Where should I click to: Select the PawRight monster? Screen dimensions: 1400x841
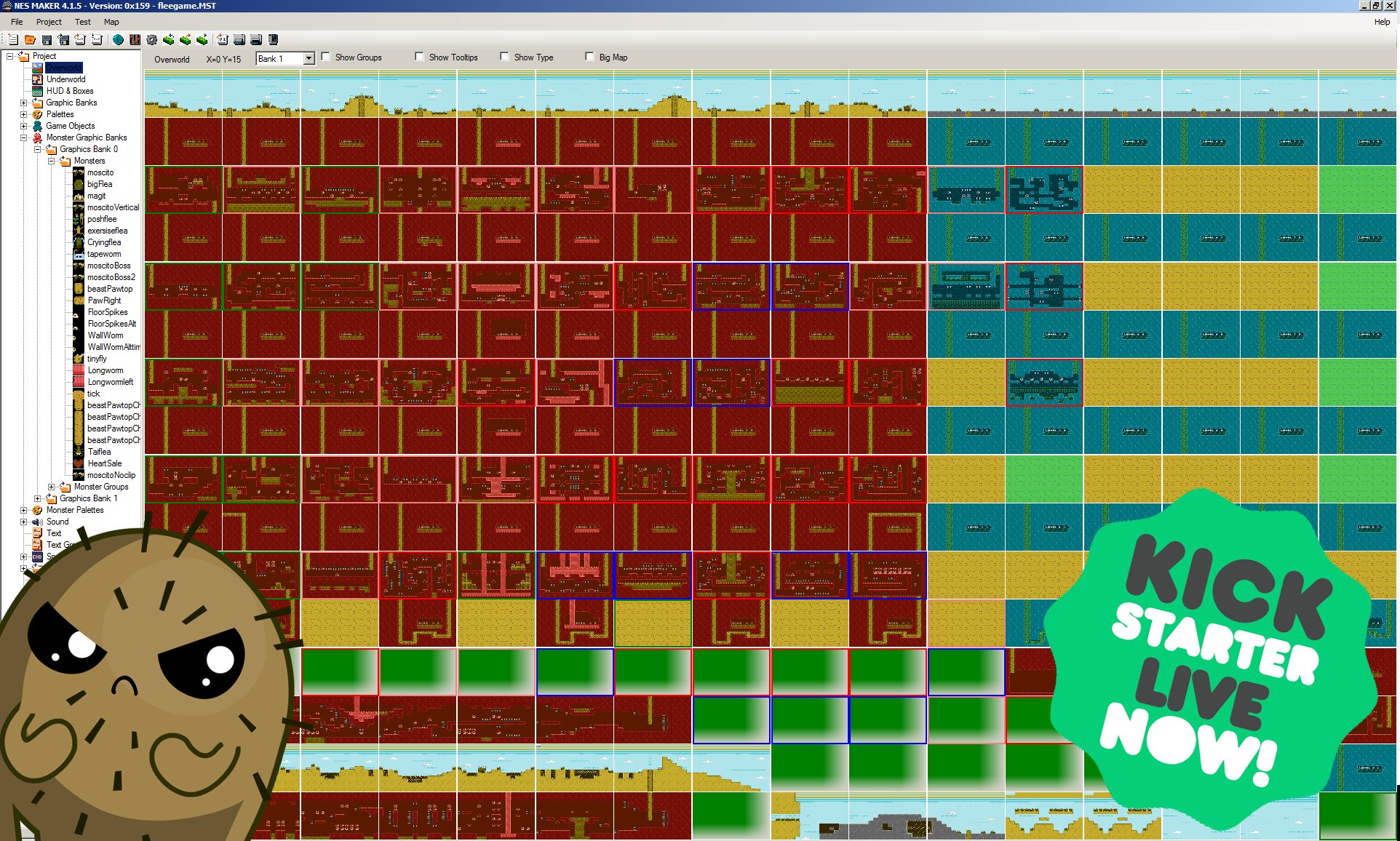tap(104, 300)
